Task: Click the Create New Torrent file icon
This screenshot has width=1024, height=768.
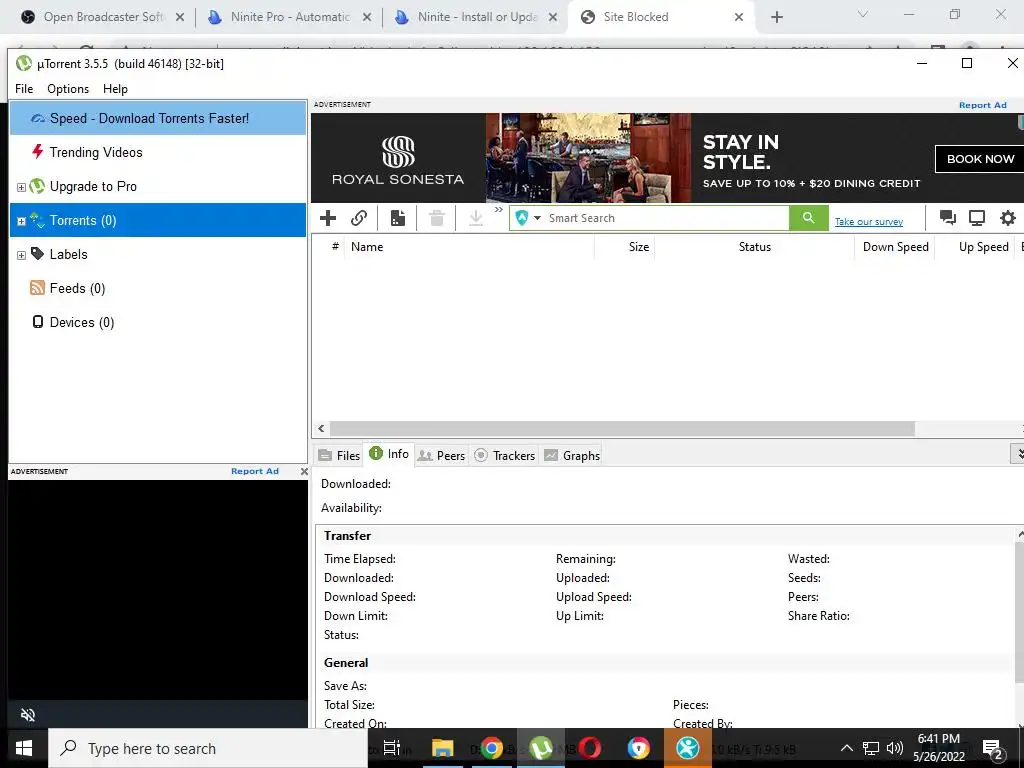Action: [x=398, y=218]
